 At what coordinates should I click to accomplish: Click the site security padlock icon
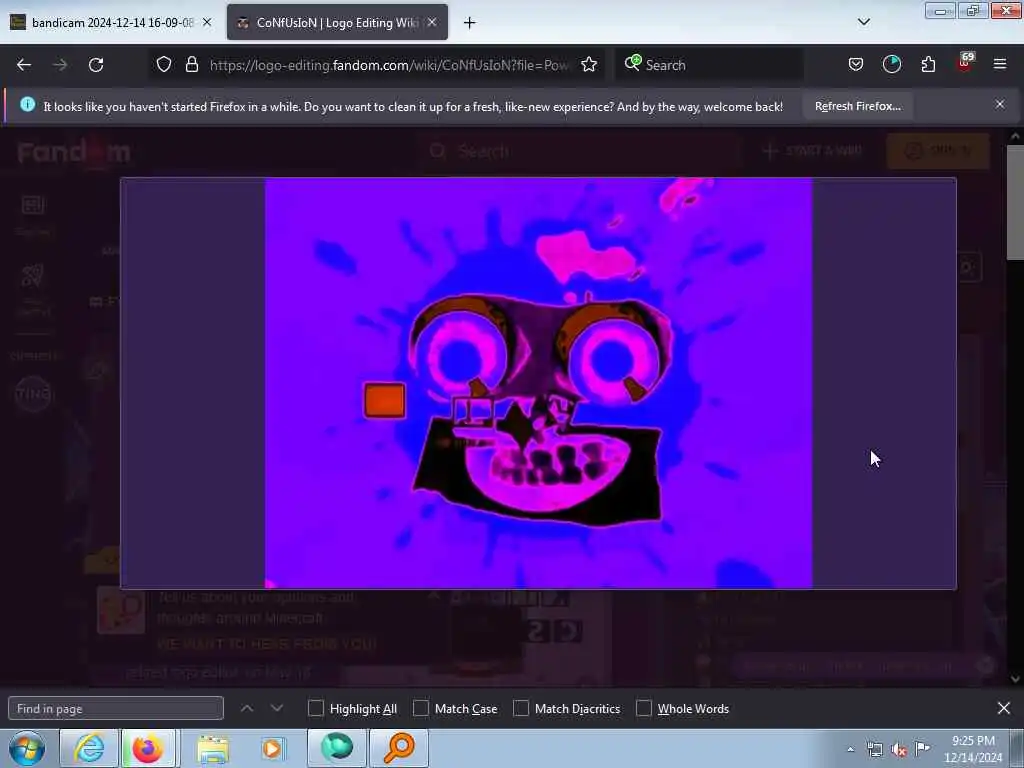tap(191, 64)
